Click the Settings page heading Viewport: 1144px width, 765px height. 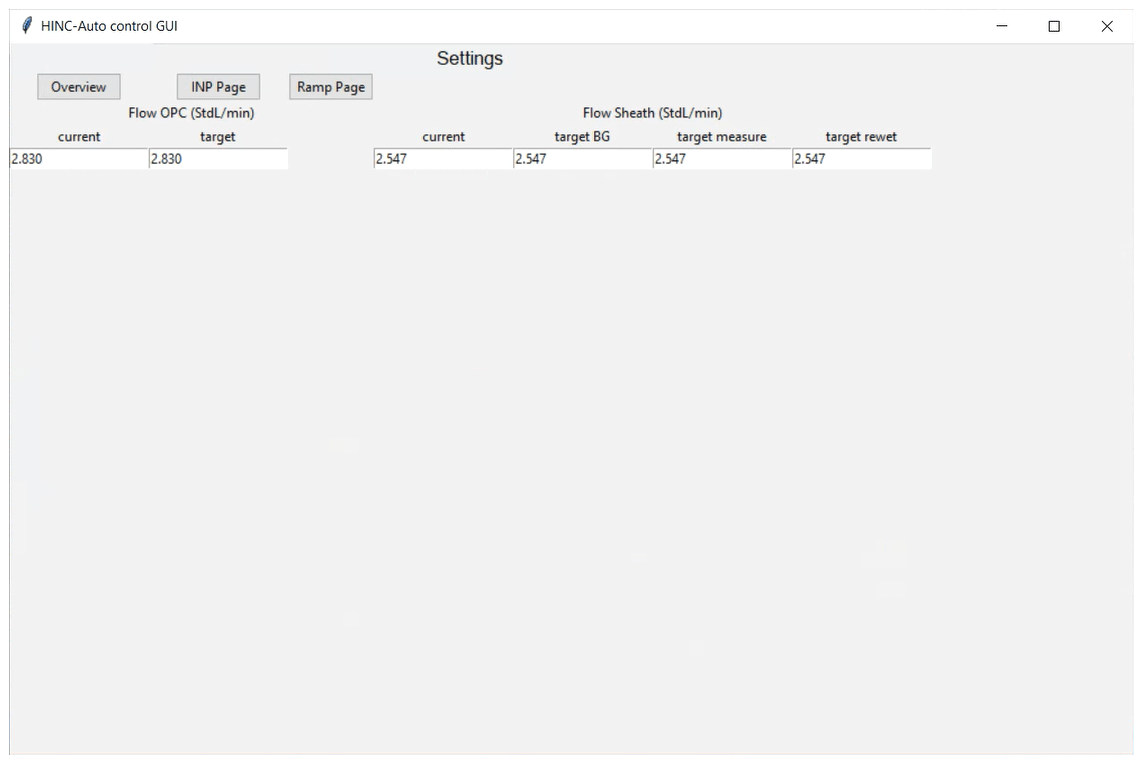(x=470, y=59)
